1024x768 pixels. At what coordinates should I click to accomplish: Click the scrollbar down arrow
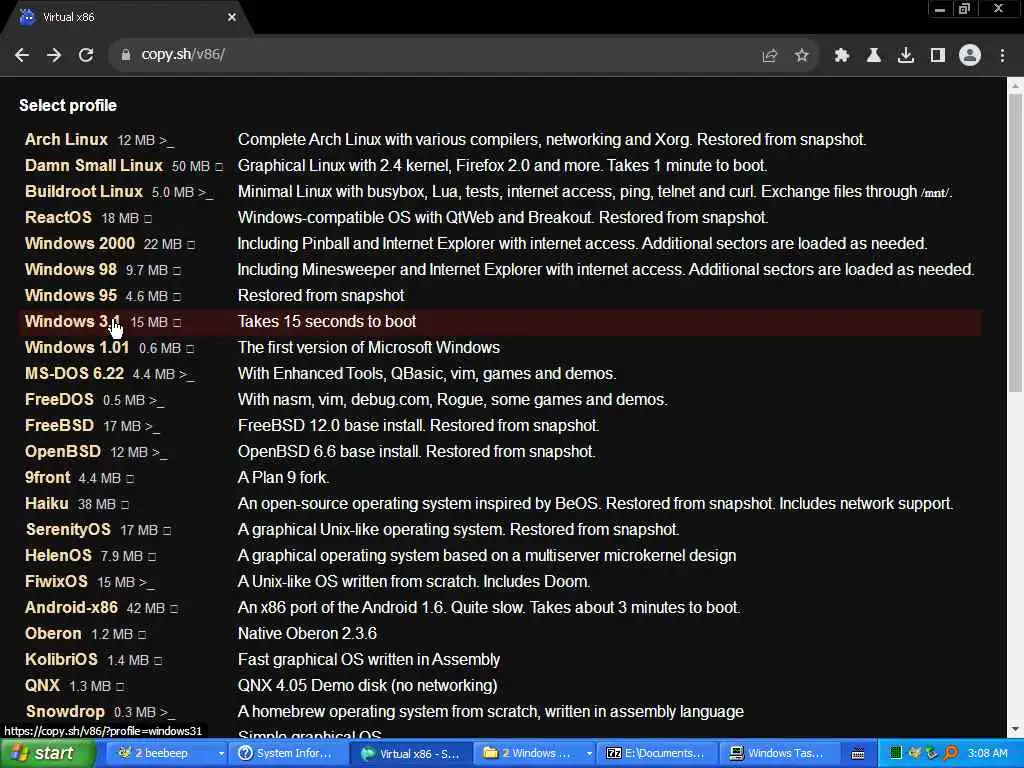pyautogui.click(x=1015, y=729)
